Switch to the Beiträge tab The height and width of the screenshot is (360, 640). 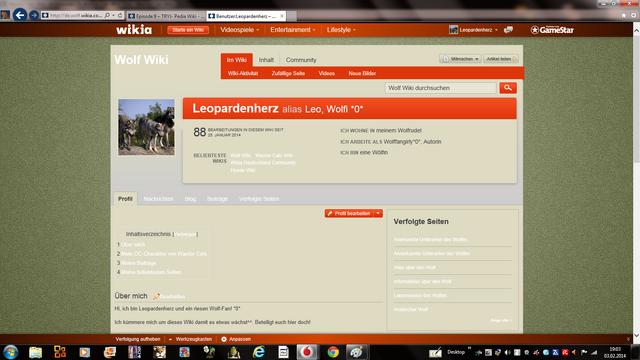click(217, 199)
